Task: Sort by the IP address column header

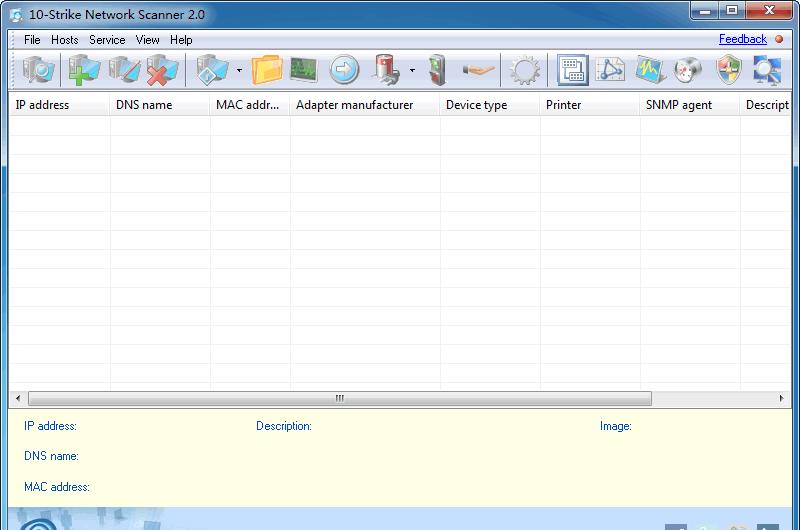Action: tap(59, 105)
